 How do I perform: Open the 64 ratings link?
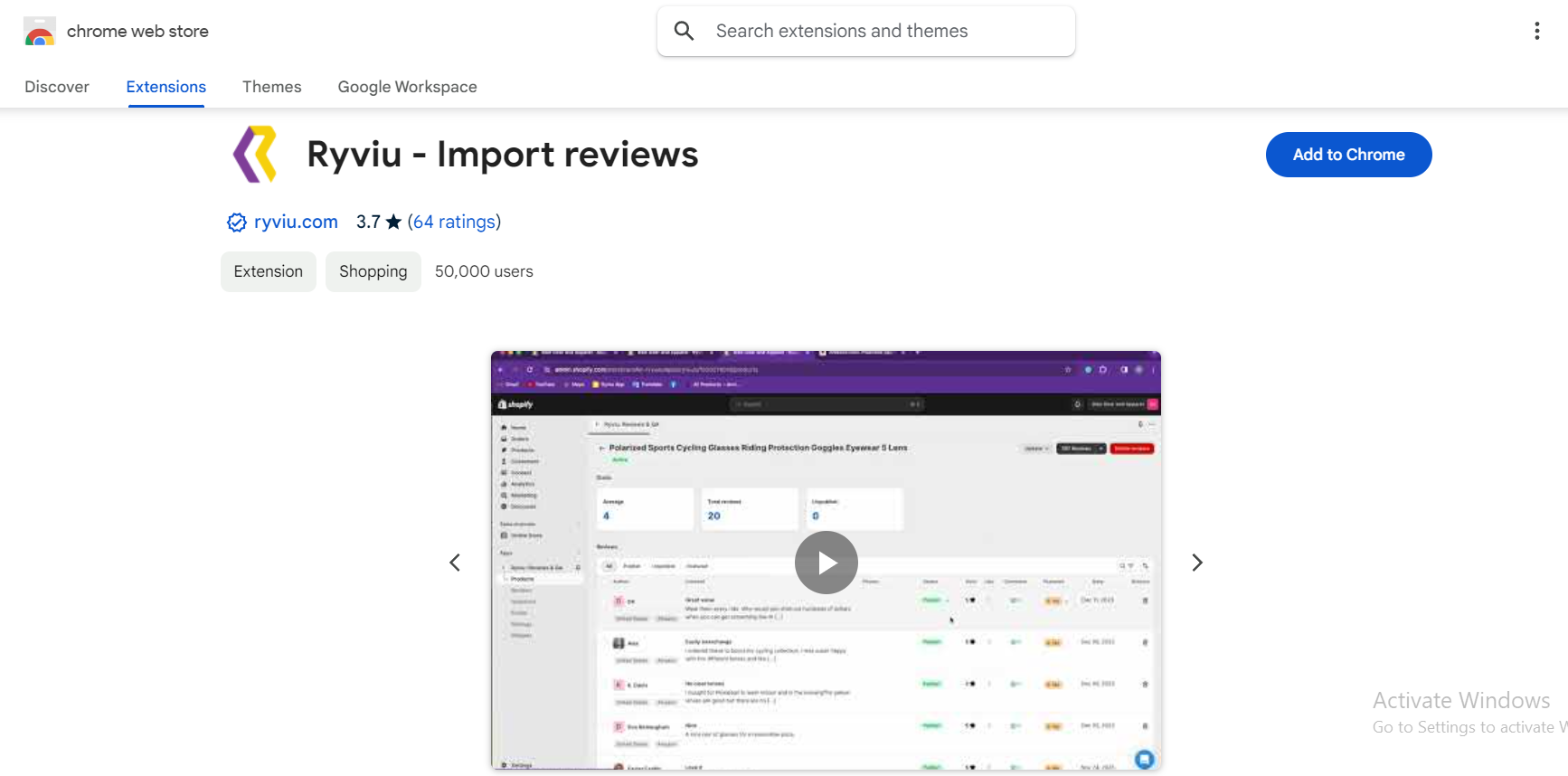point(454,222)
